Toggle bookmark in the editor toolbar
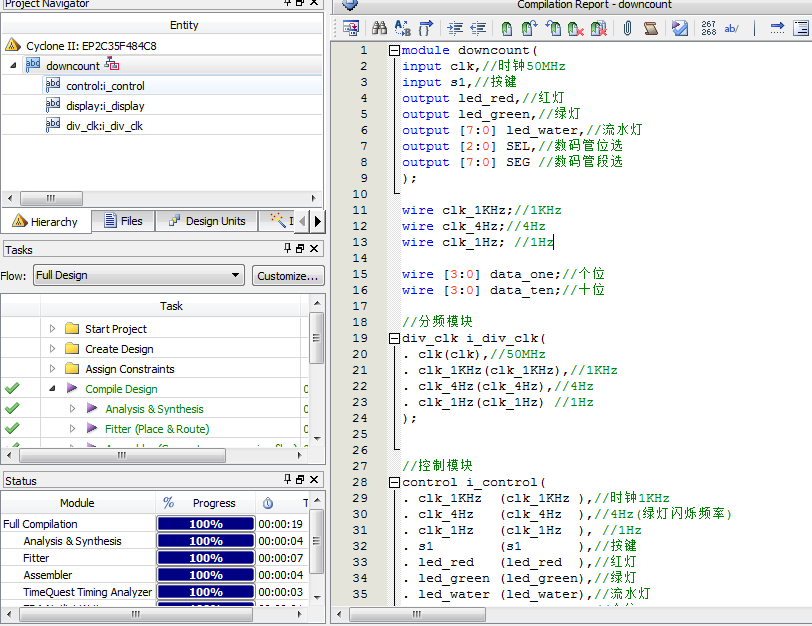This screenshot has height=626, width=812. pyautogui.click(x=507, y=28)
